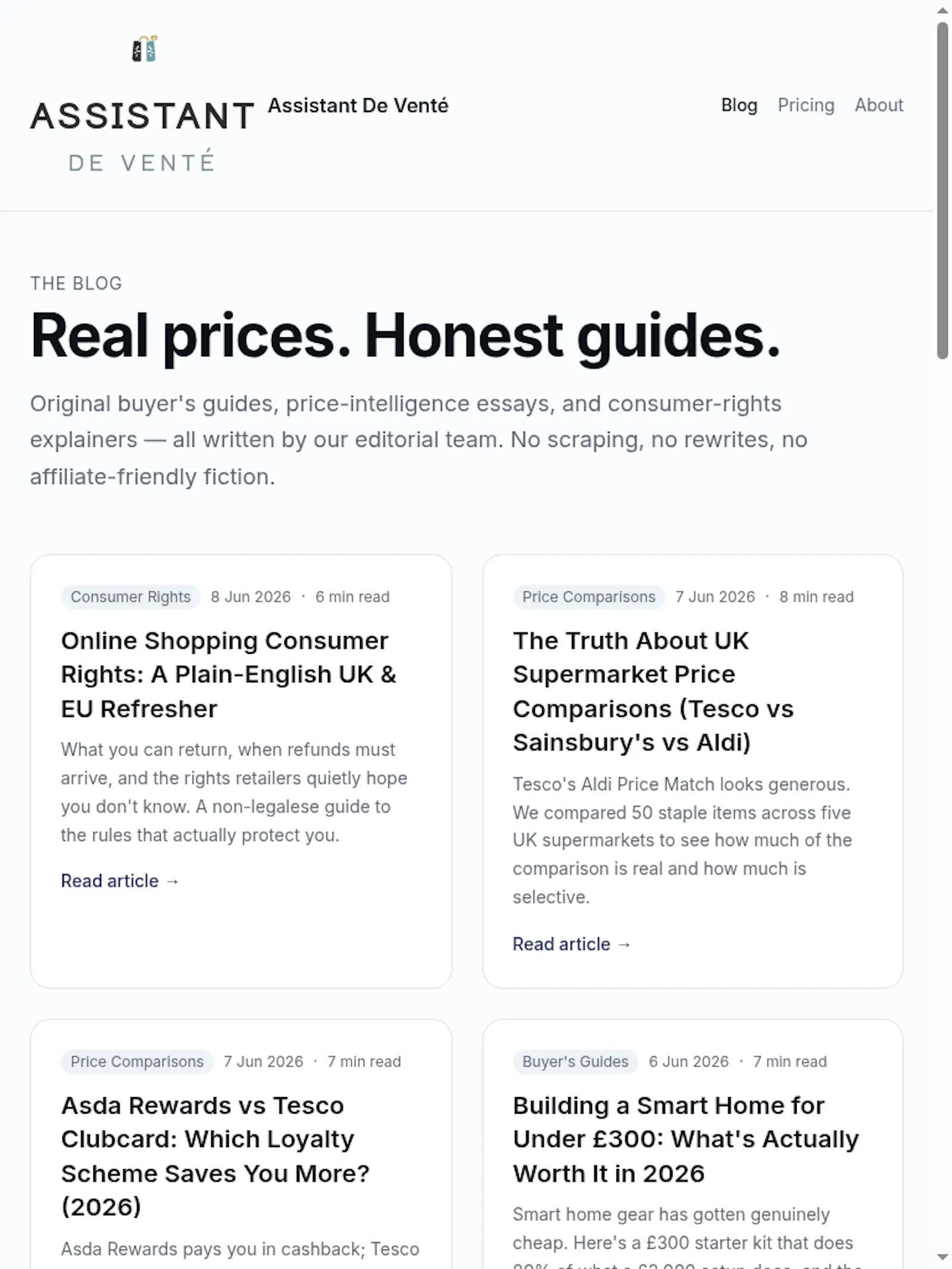Screen dimensions: 952x1269
Task: Select Price Comparisons tag on Asda Rewards post
Action: click(x=137, y=1061)
